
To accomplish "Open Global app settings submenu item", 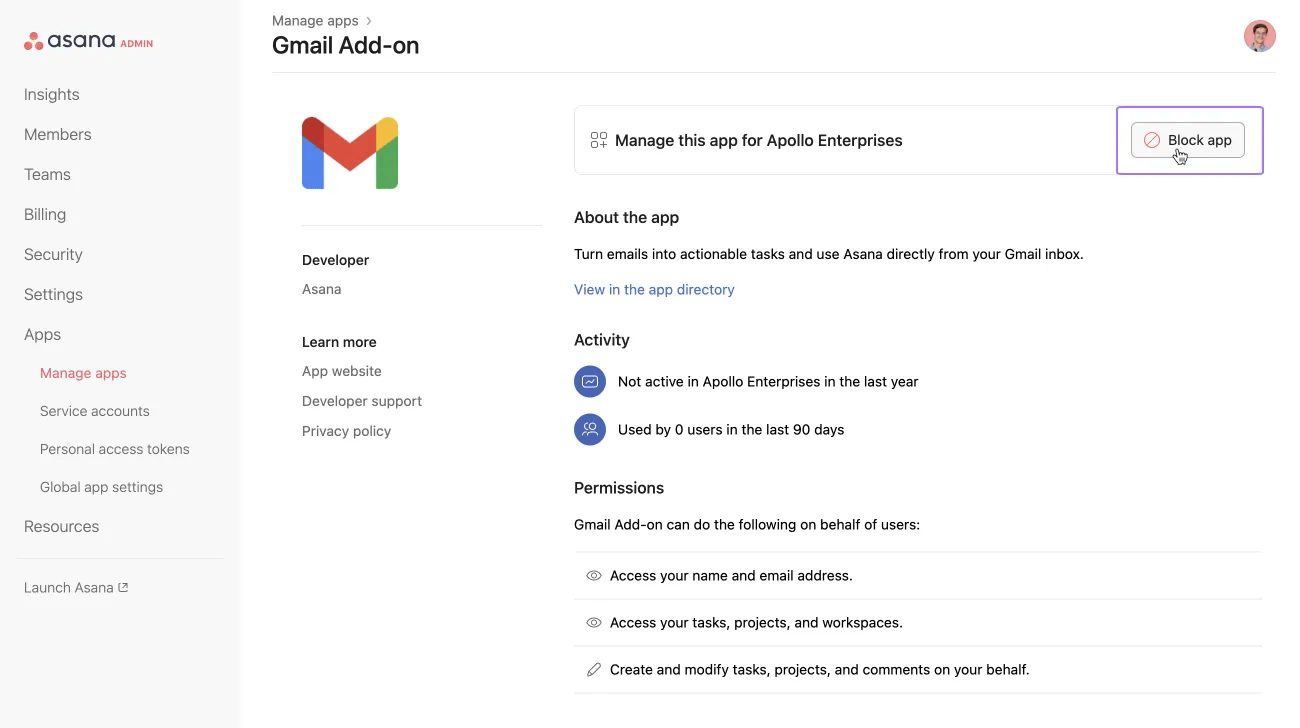I will 101,487.
